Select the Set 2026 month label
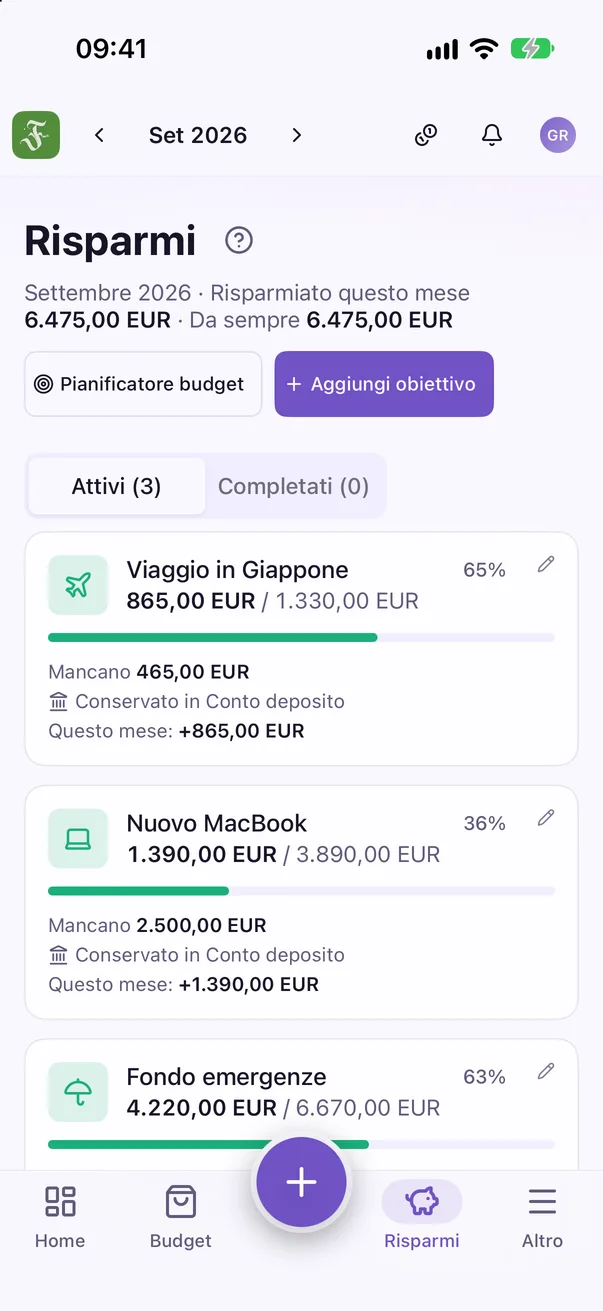The height and width of the screenshot is (1311, 603). (198, 135)
